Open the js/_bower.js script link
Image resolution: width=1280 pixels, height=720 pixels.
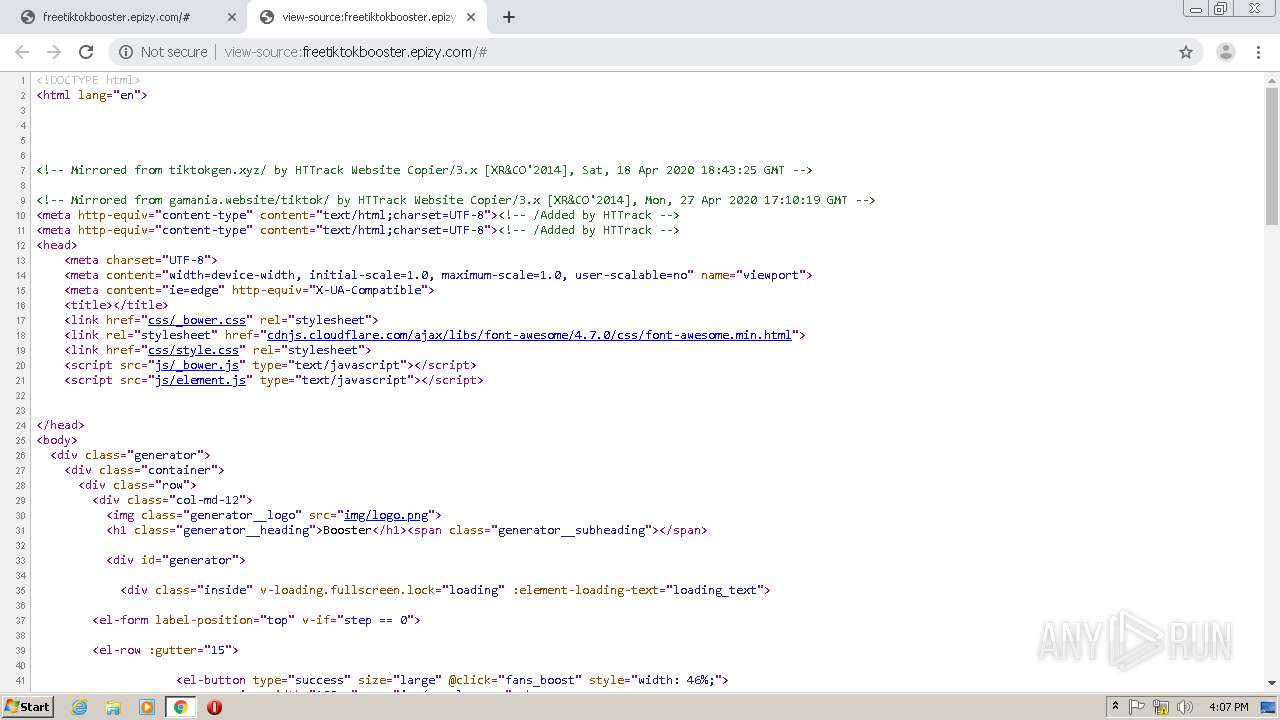coord(197,365)
